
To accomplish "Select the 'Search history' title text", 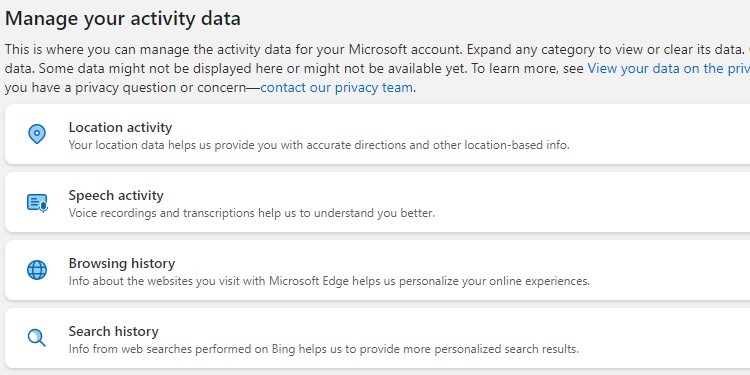I will tap(113, 331).
